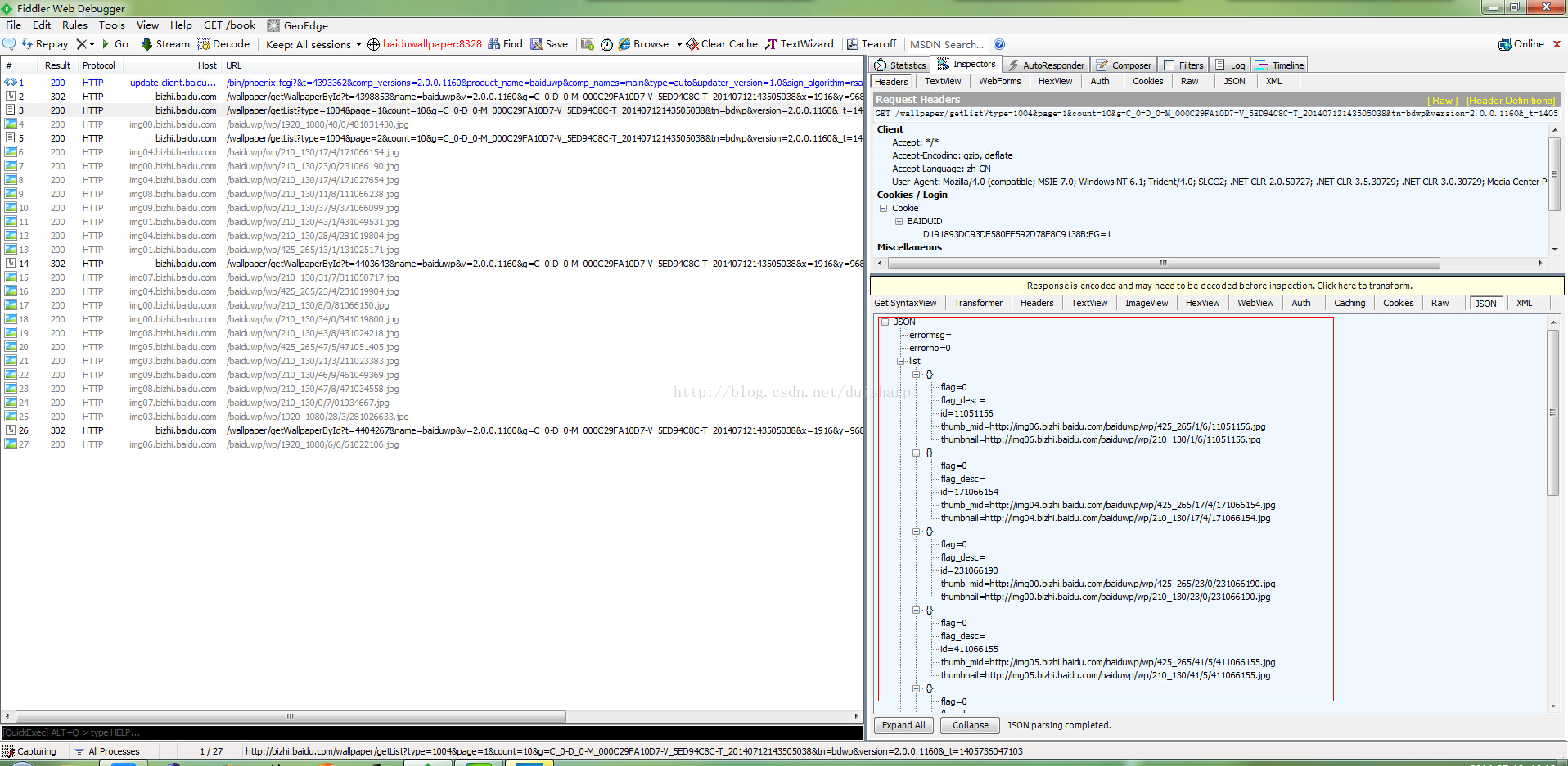Click the Tearoff inspectors icon

[853, 44]
